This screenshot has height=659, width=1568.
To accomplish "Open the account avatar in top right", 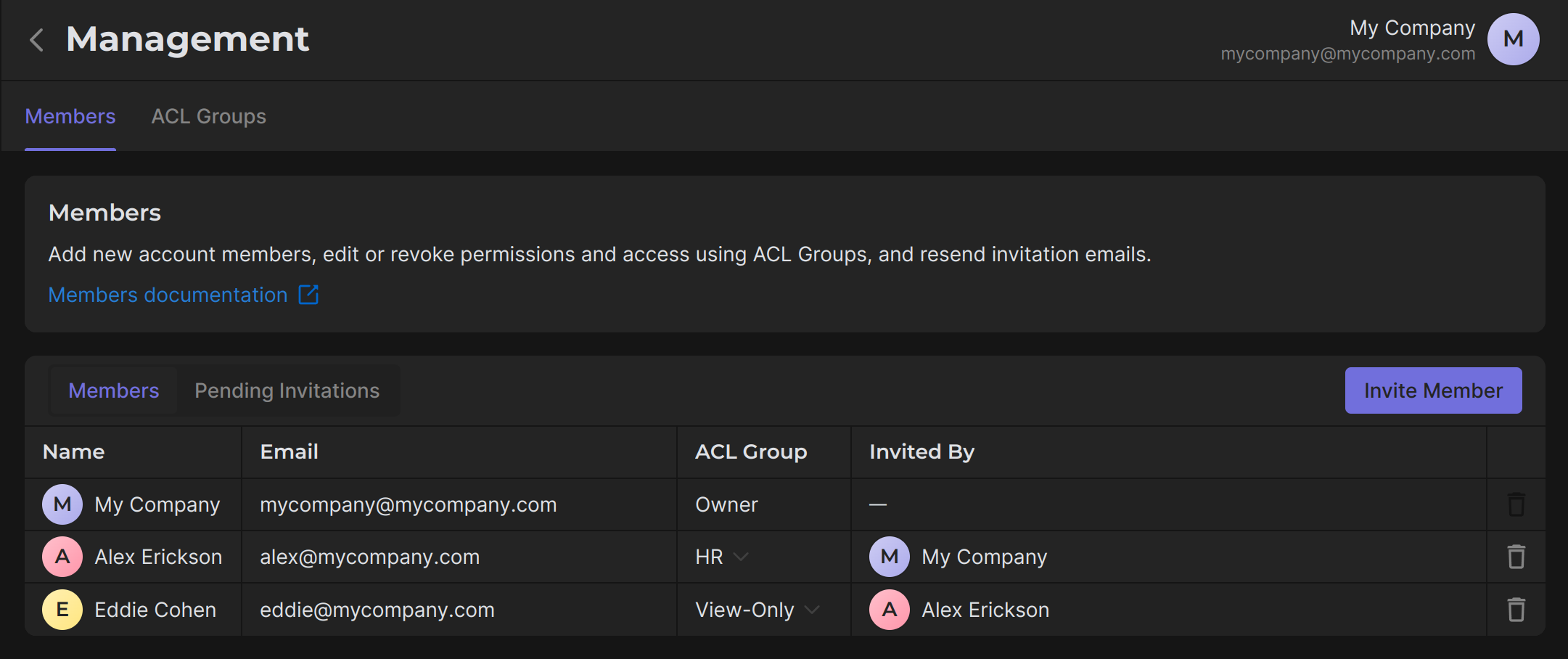I will tap(1513, 39).
